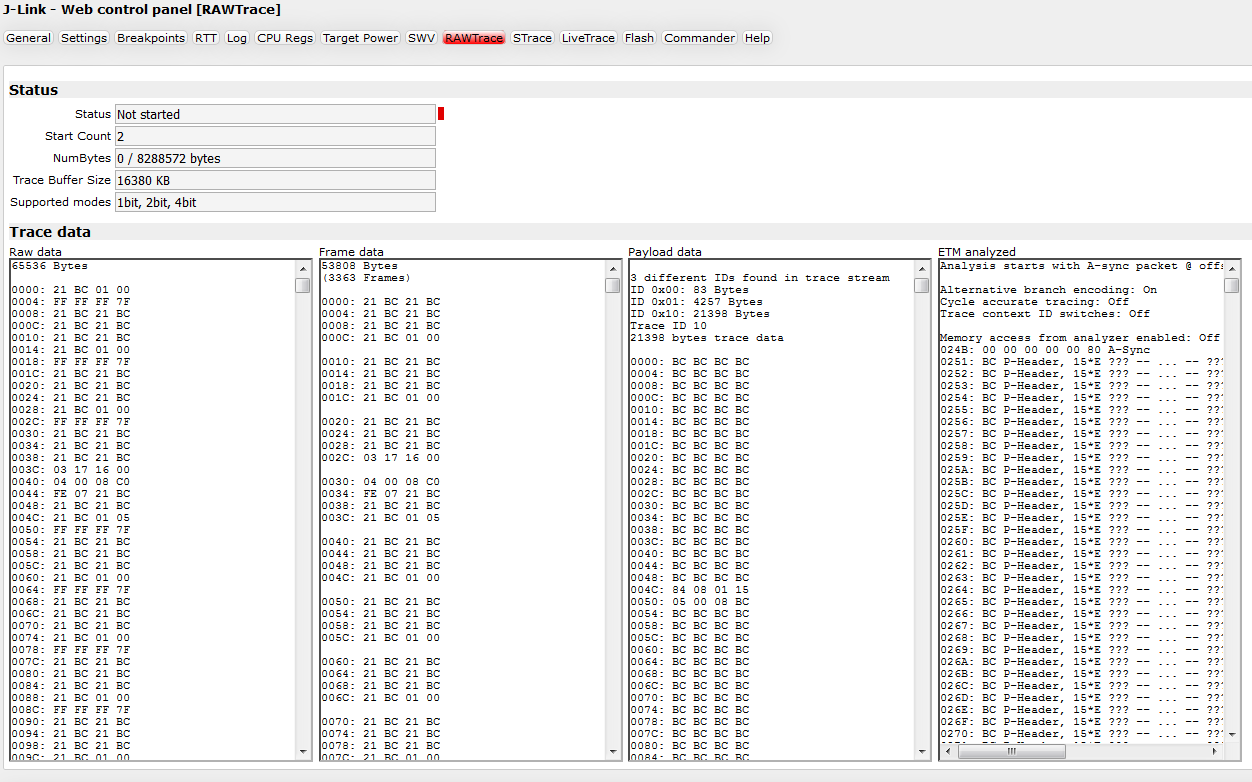Screen dimensions: 1252x782
Task: Open the Target Power tab
Action: click(361, 38)
